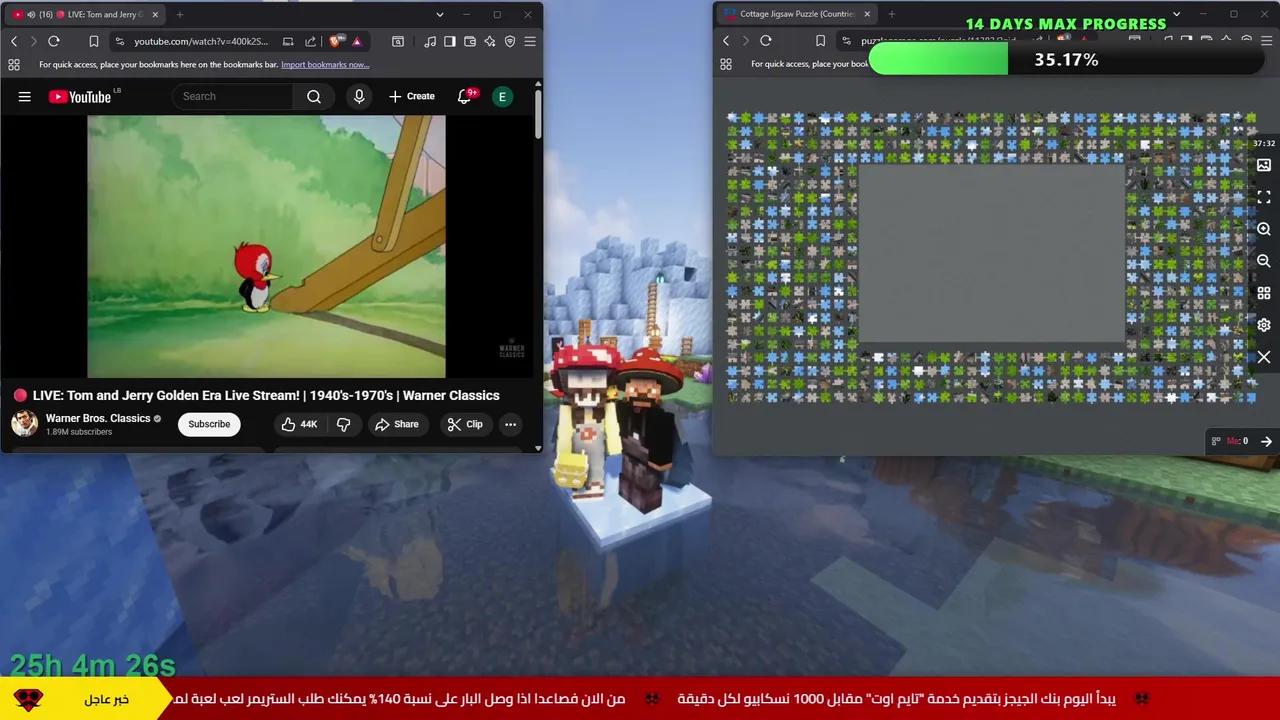Image resolution: width=1280 pixels, height=720 pixels.
Task: Close the Cottage Jigsaw Puzzle tab
Action: click(x=867, y=14)
